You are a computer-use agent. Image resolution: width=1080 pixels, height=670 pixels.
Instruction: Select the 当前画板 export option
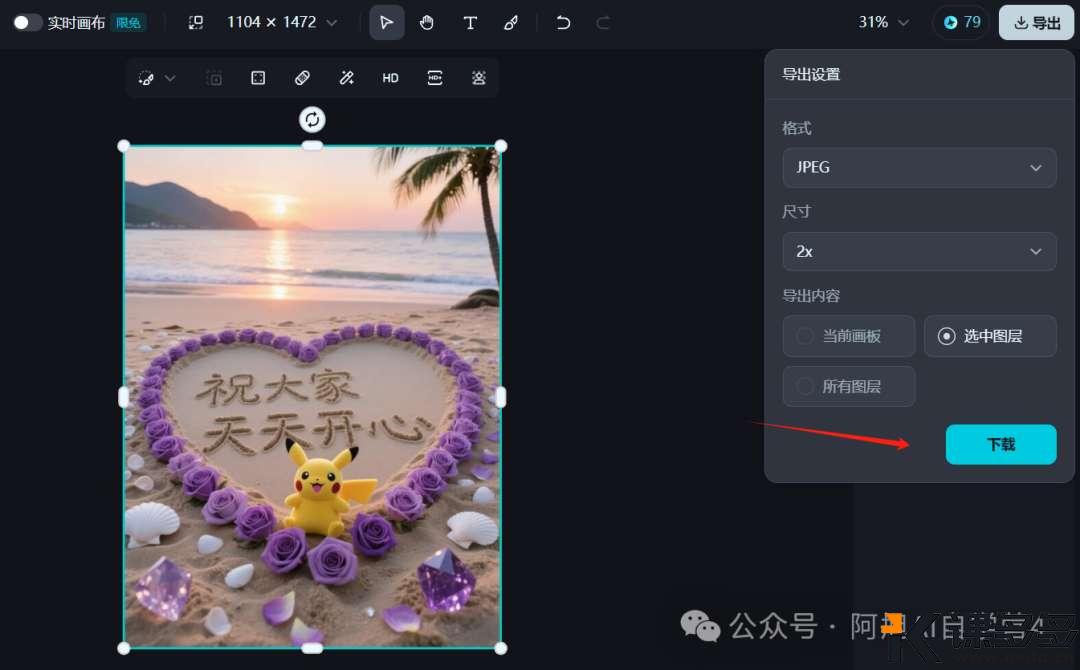849,336
